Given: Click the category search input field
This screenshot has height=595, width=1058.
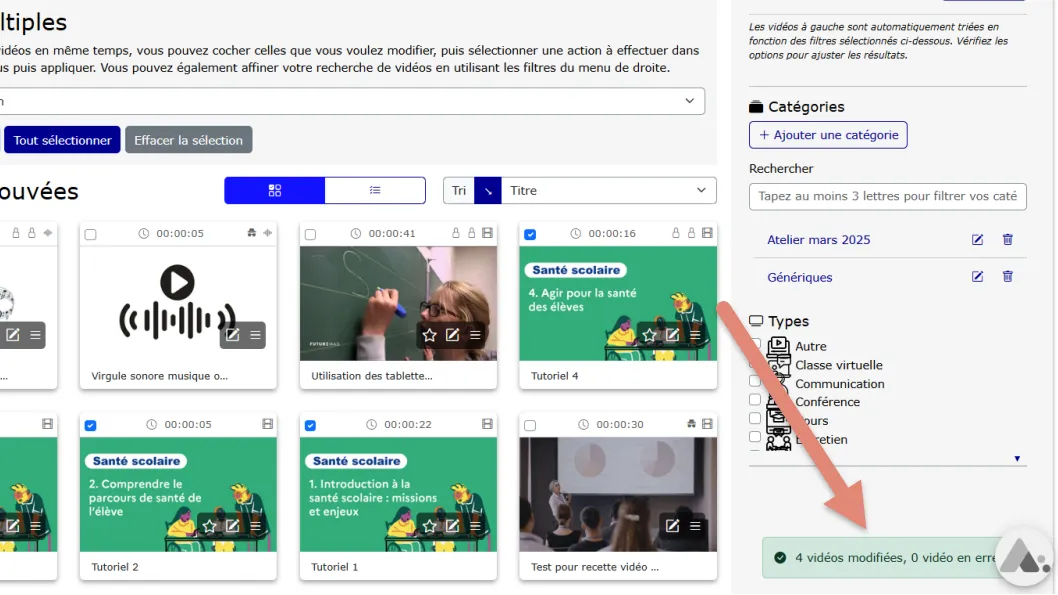Looking at the screenshot, I should (x=887, y=196).
